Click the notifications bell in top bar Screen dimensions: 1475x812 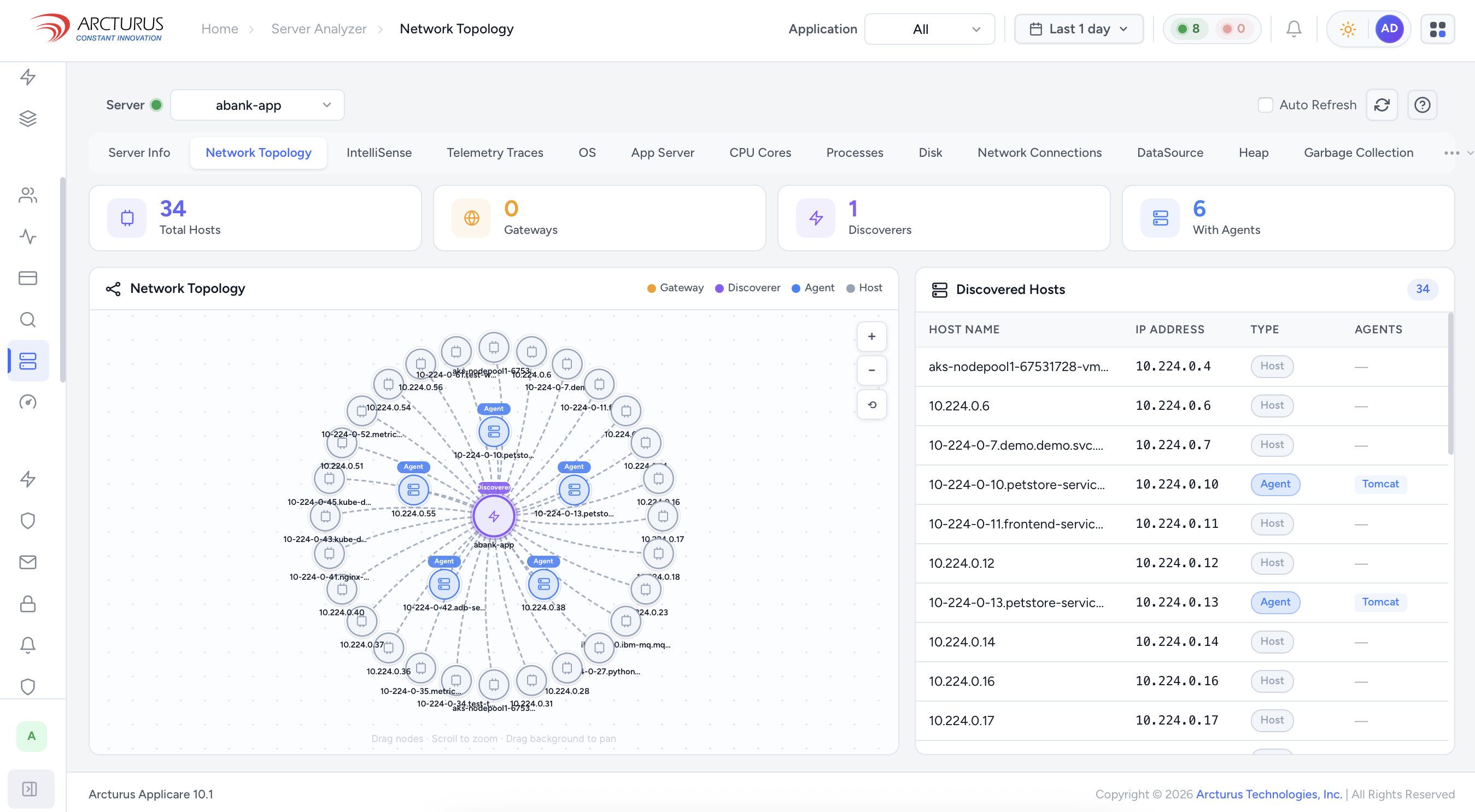coord(1293,28)
